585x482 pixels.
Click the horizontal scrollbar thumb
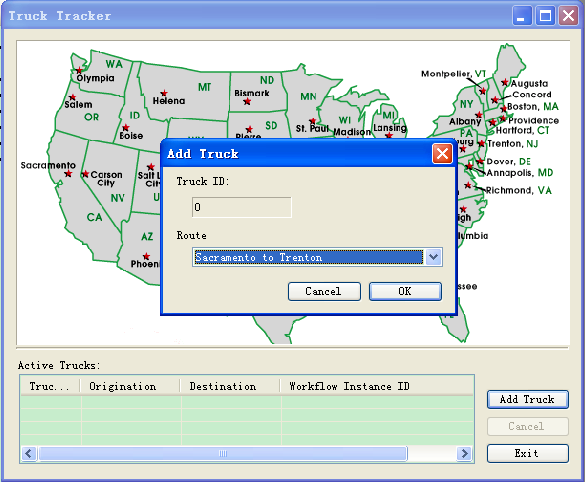click(223, 454)
